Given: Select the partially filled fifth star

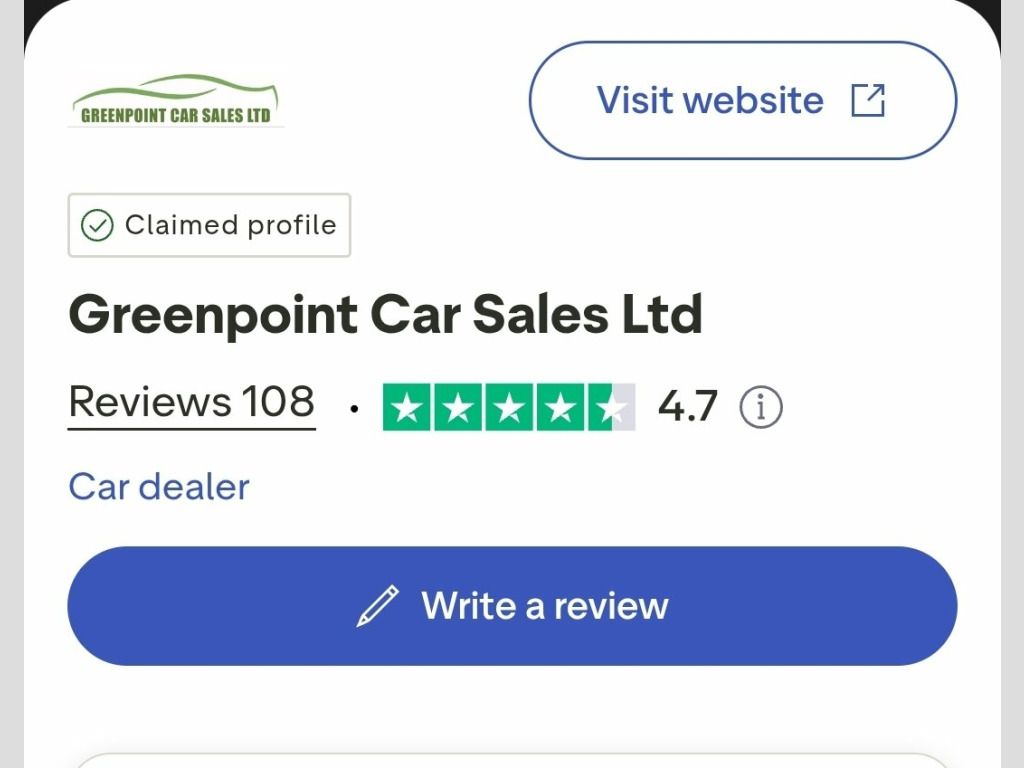Looking at the screenshot, I should [x=611, y=407].
